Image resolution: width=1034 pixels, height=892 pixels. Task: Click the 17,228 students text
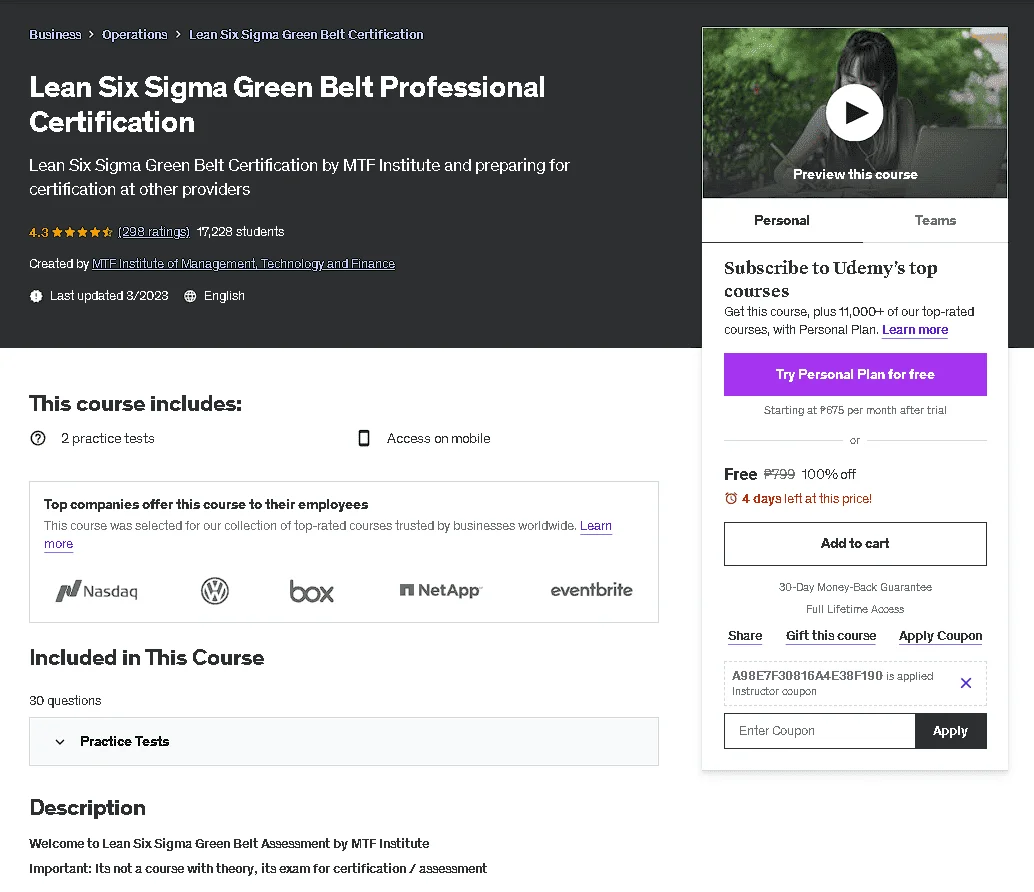(240, 232)
